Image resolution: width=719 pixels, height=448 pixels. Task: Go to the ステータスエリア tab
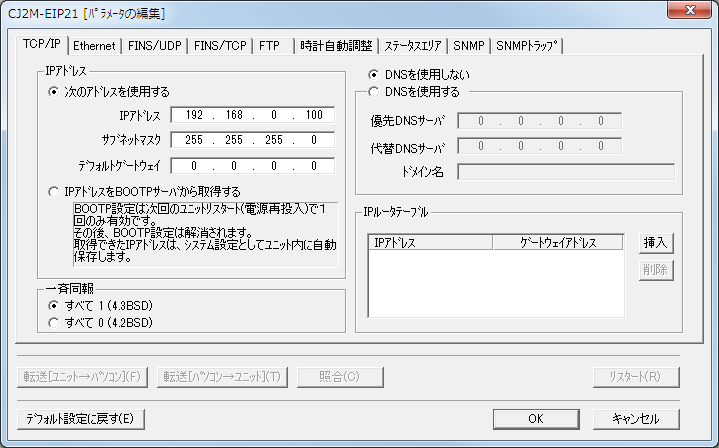(x=413, y=46)
